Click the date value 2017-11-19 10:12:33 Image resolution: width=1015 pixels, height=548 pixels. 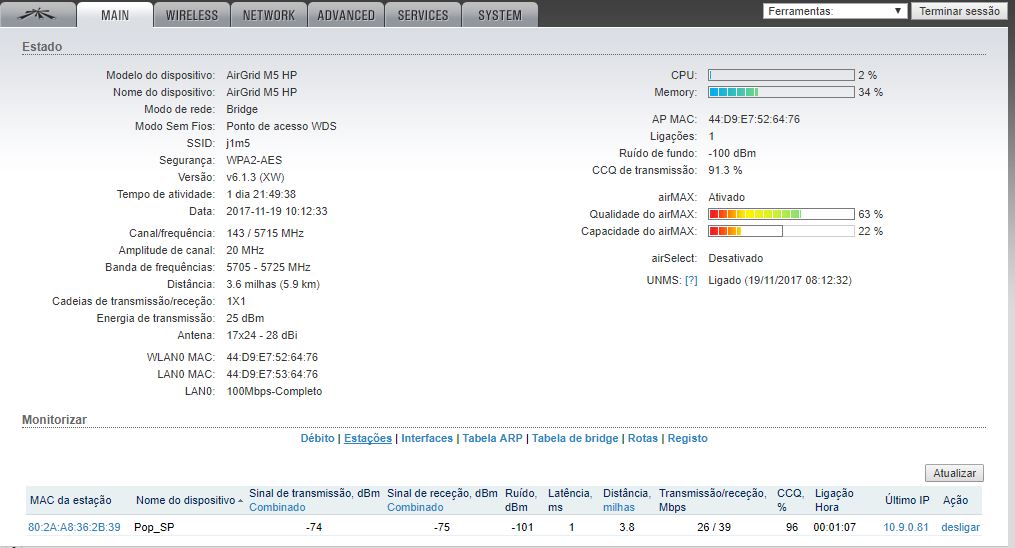point(276,211)
